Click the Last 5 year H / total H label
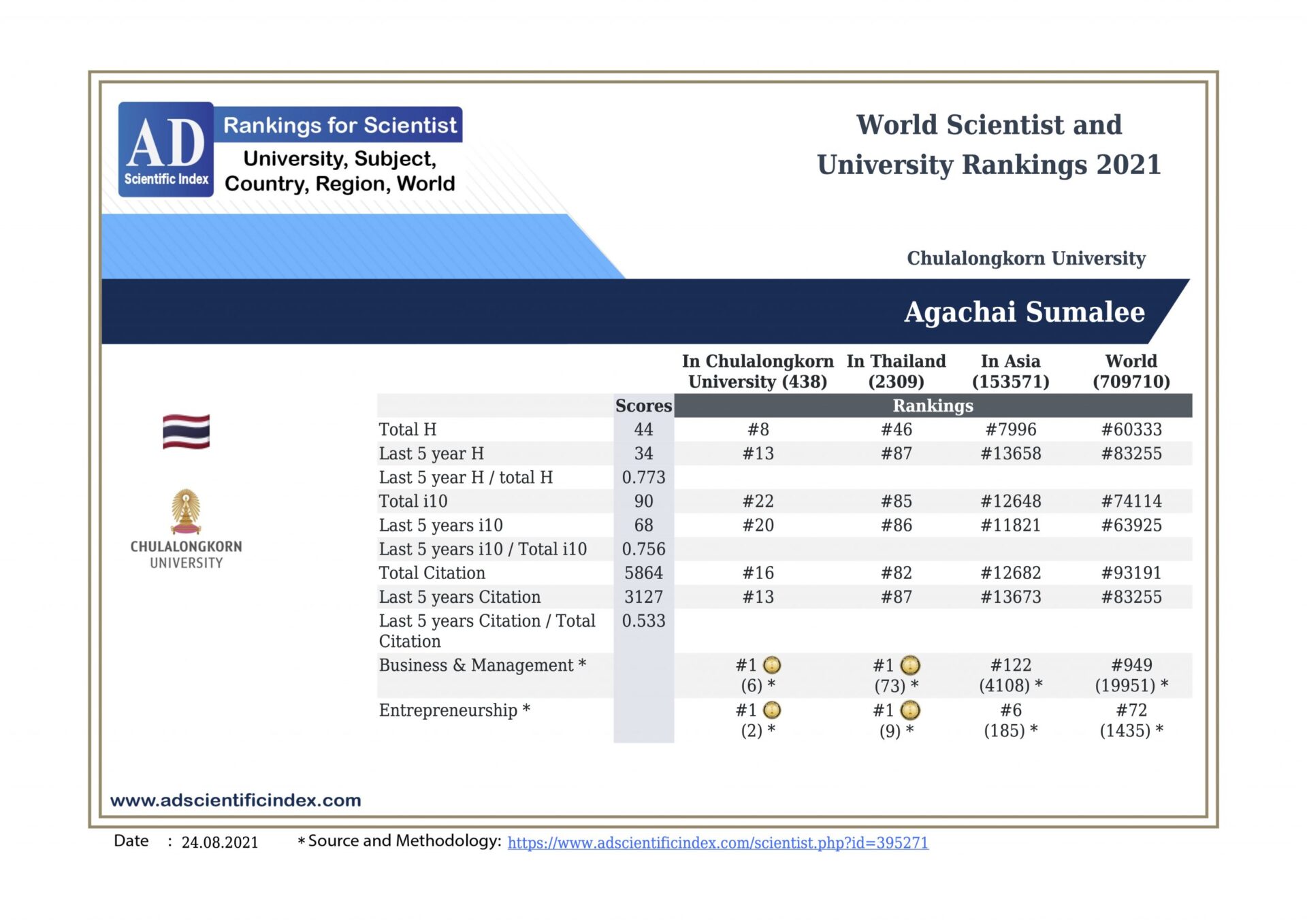Viewport: 1307px width, 924px height. pos(466,477)
